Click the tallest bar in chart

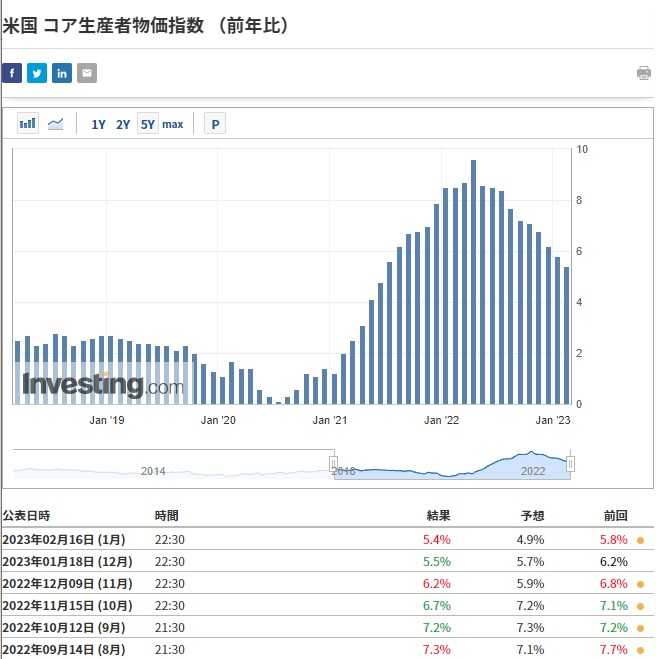(x=473, y=281)
